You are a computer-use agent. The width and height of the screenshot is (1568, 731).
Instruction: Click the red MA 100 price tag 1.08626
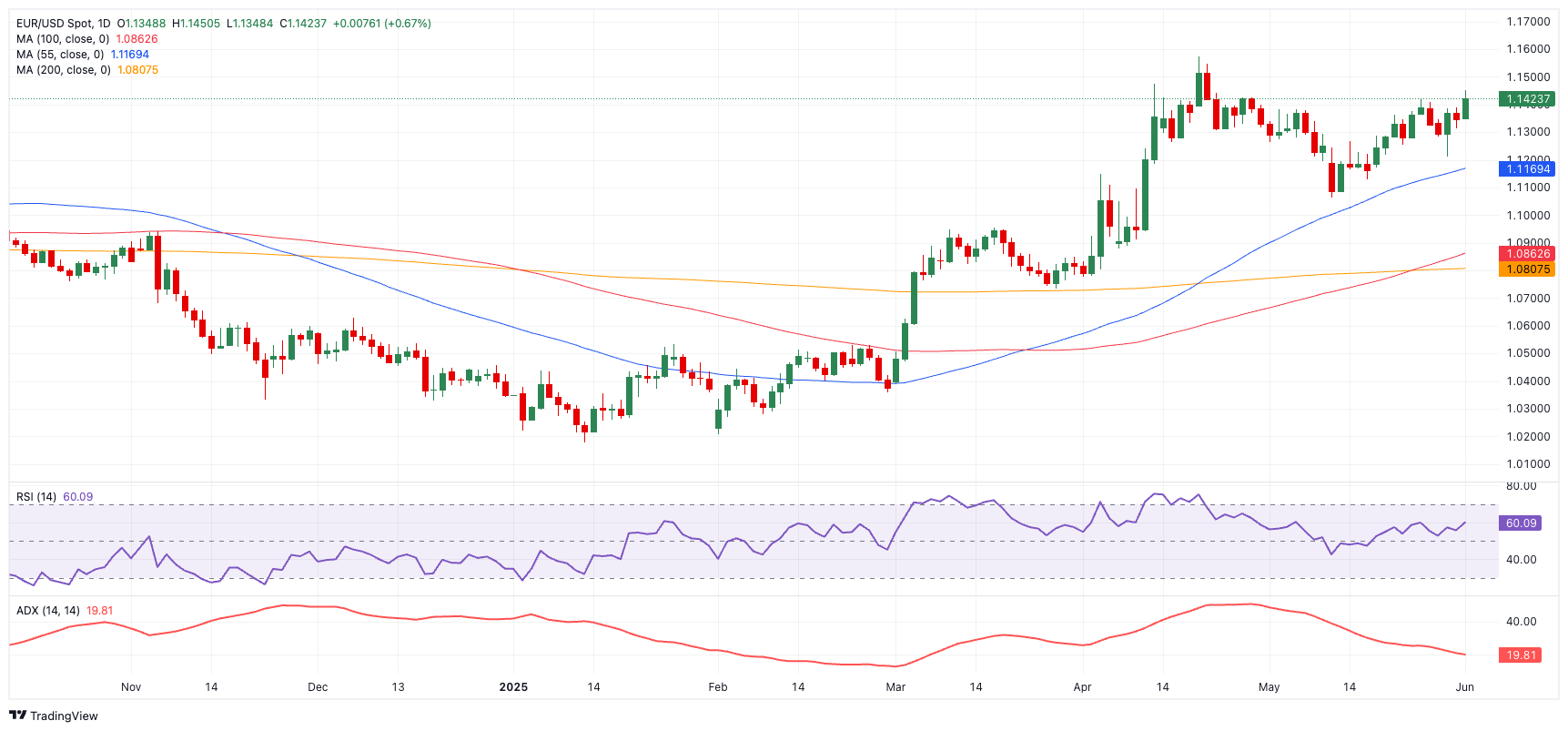pyautogui.click(x=1527, y=254)
